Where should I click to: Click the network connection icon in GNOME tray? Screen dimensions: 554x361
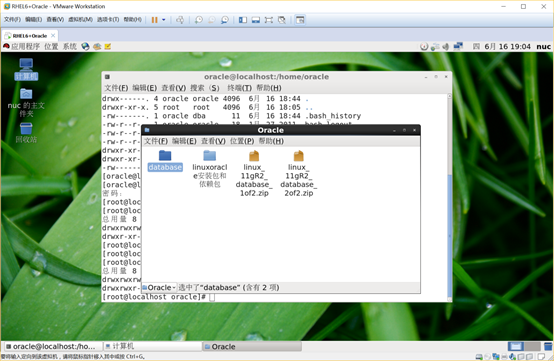coord(435,46)
